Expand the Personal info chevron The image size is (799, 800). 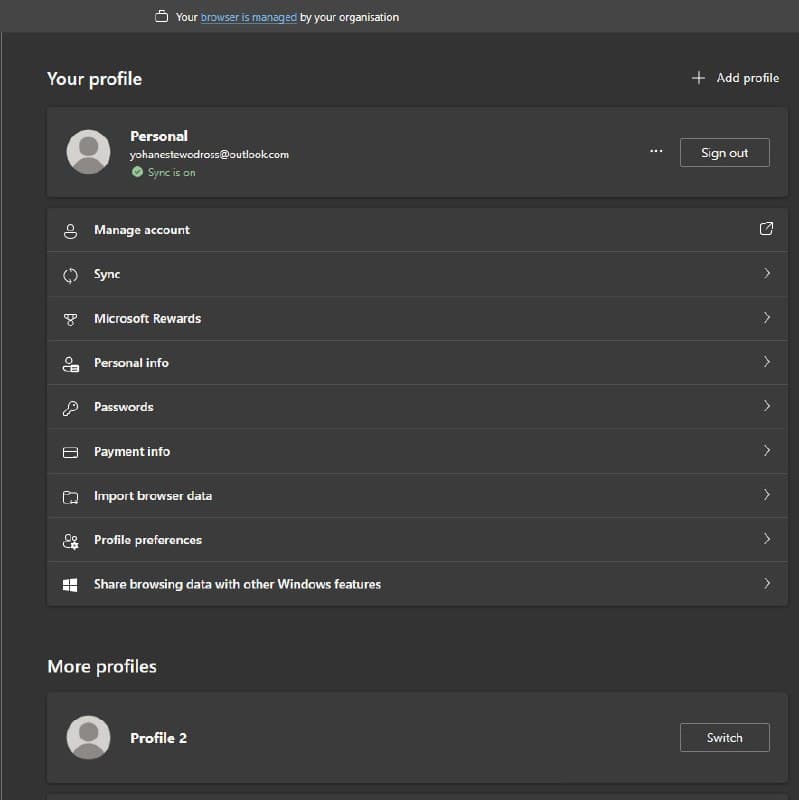(766, 362)
